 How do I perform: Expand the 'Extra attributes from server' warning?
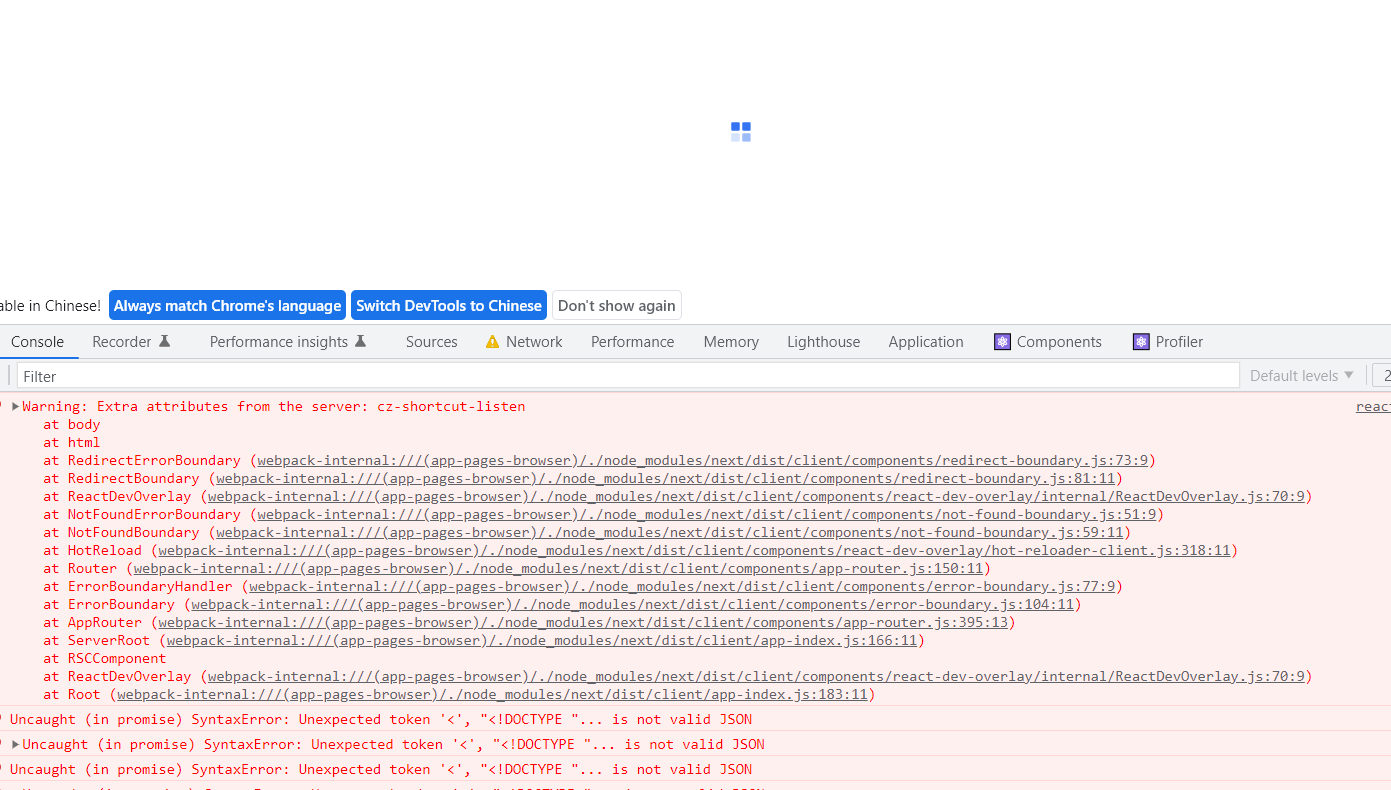point(15,406)
